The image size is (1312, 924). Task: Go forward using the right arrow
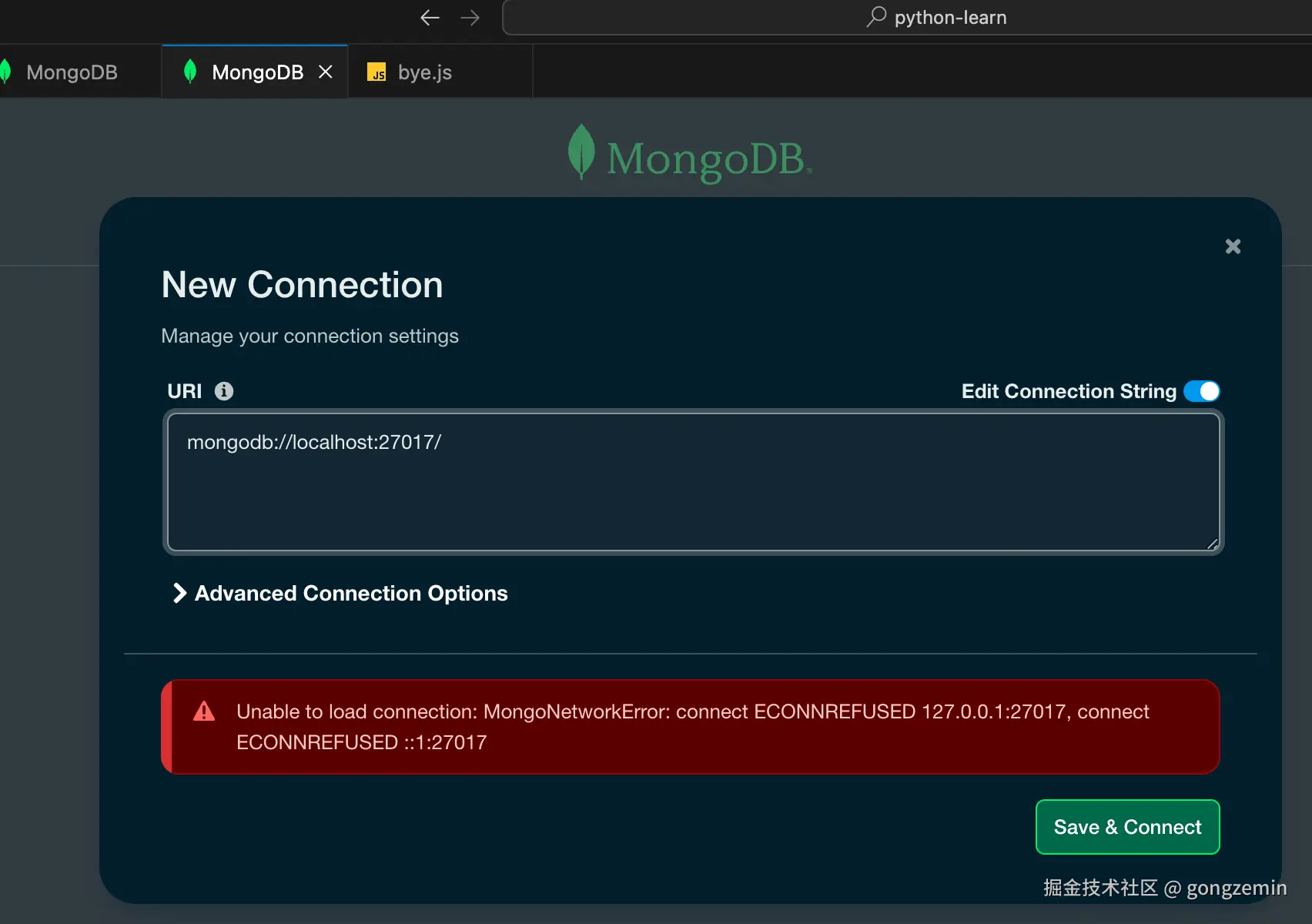(x=470, y=18)
